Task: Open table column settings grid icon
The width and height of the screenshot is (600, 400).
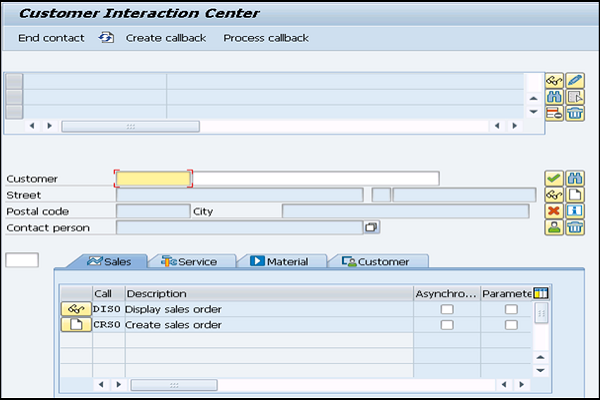Action: coord(541,293)
